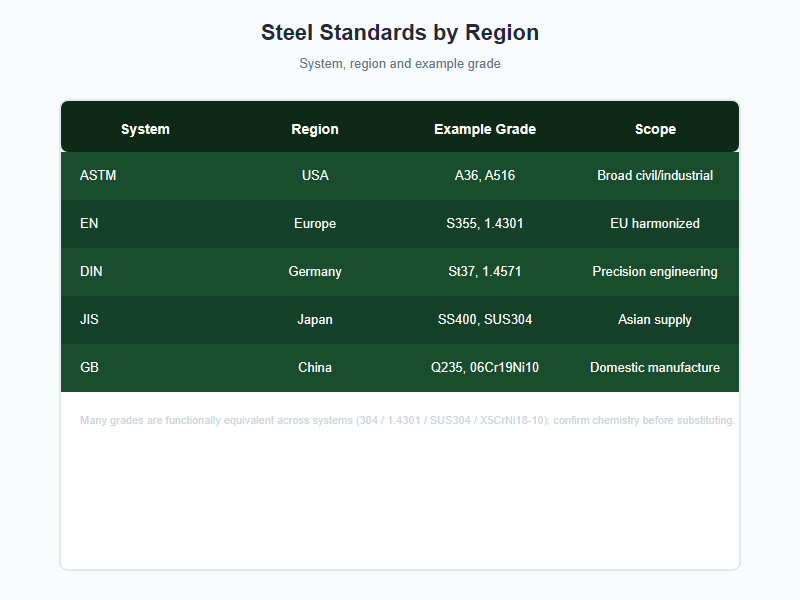The height and width of the screenshot is (600, 800).
Task: Select the EN system cell
Action: pyautogui.click(x=145, y=223)
